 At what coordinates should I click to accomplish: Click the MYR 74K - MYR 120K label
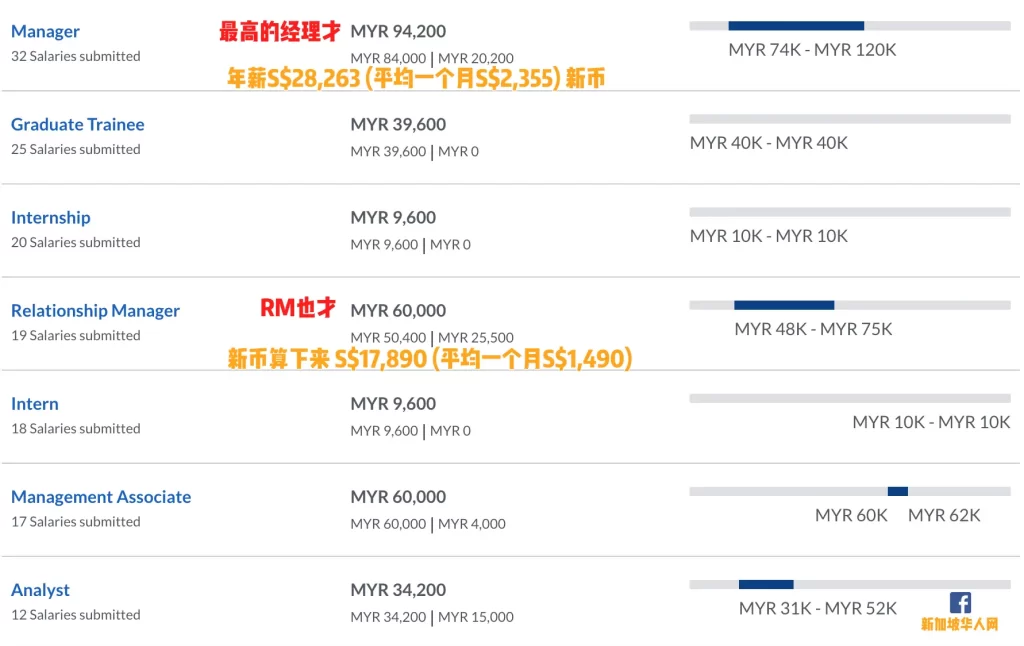tap(812, 50)
